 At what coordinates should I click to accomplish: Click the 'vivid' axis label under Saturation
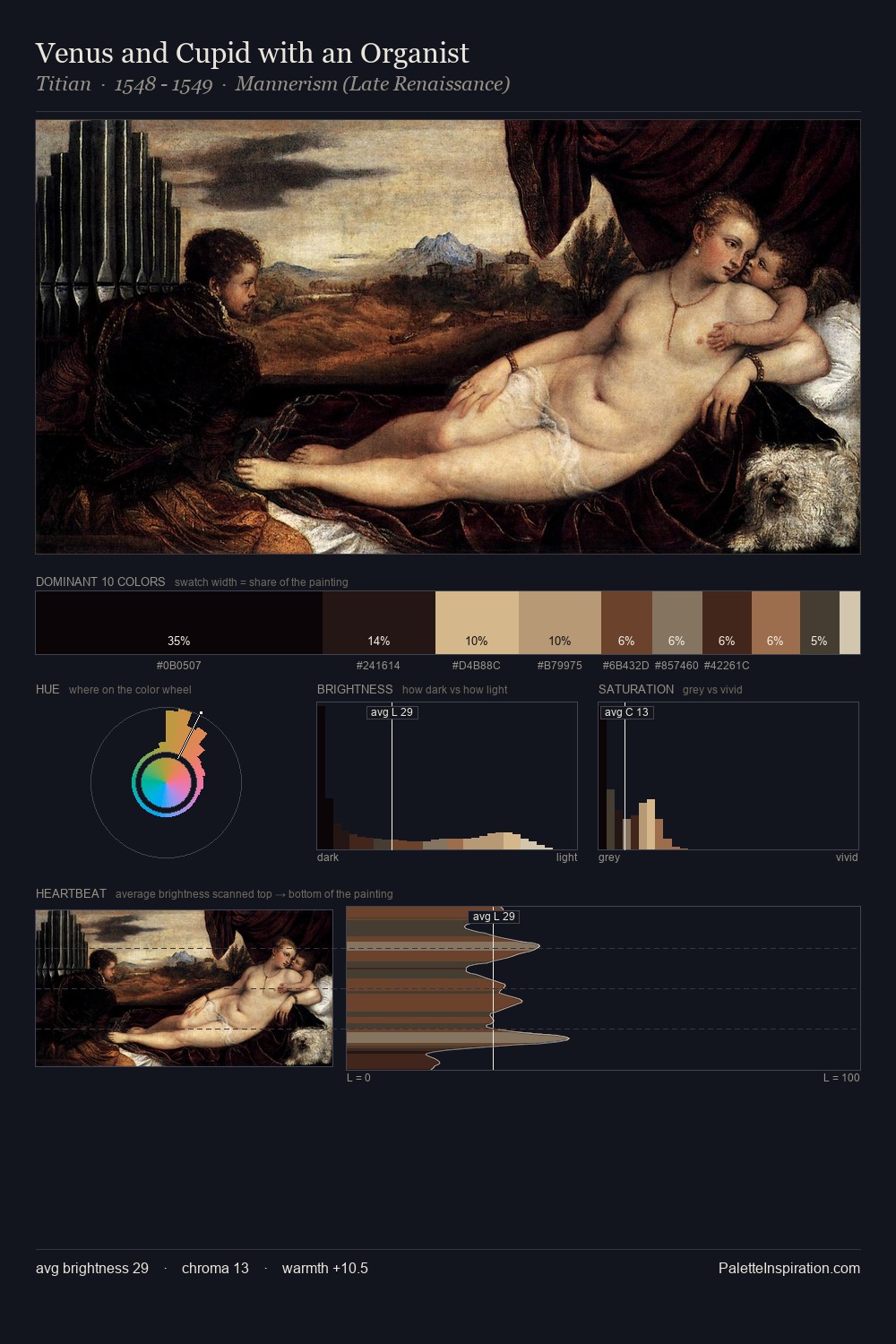pos(847,857)
